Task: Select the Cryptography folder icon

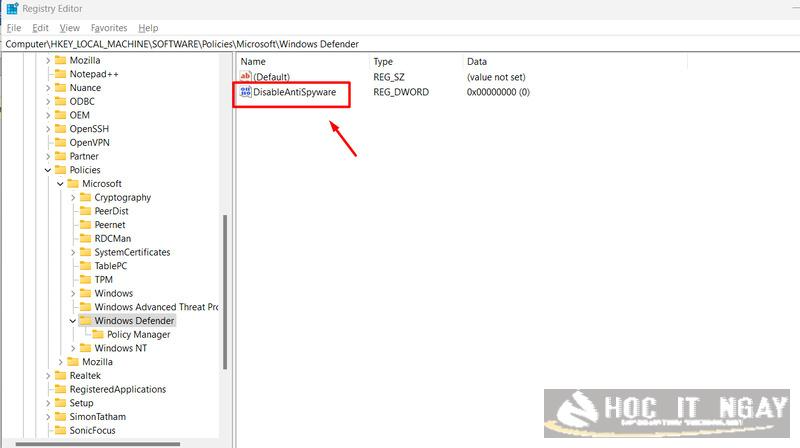Action: (x=86, y=197)
